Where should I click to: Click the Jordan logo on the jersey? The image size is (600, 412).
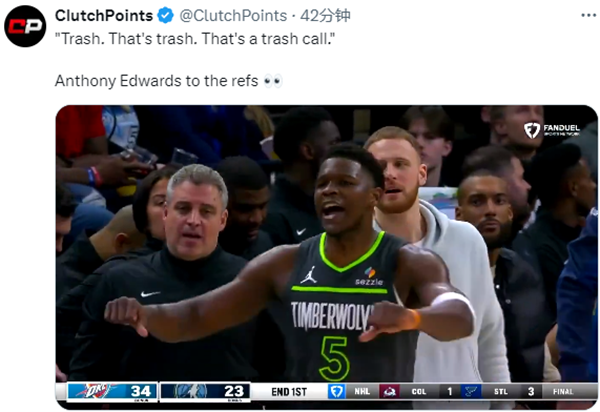[308, 275]
